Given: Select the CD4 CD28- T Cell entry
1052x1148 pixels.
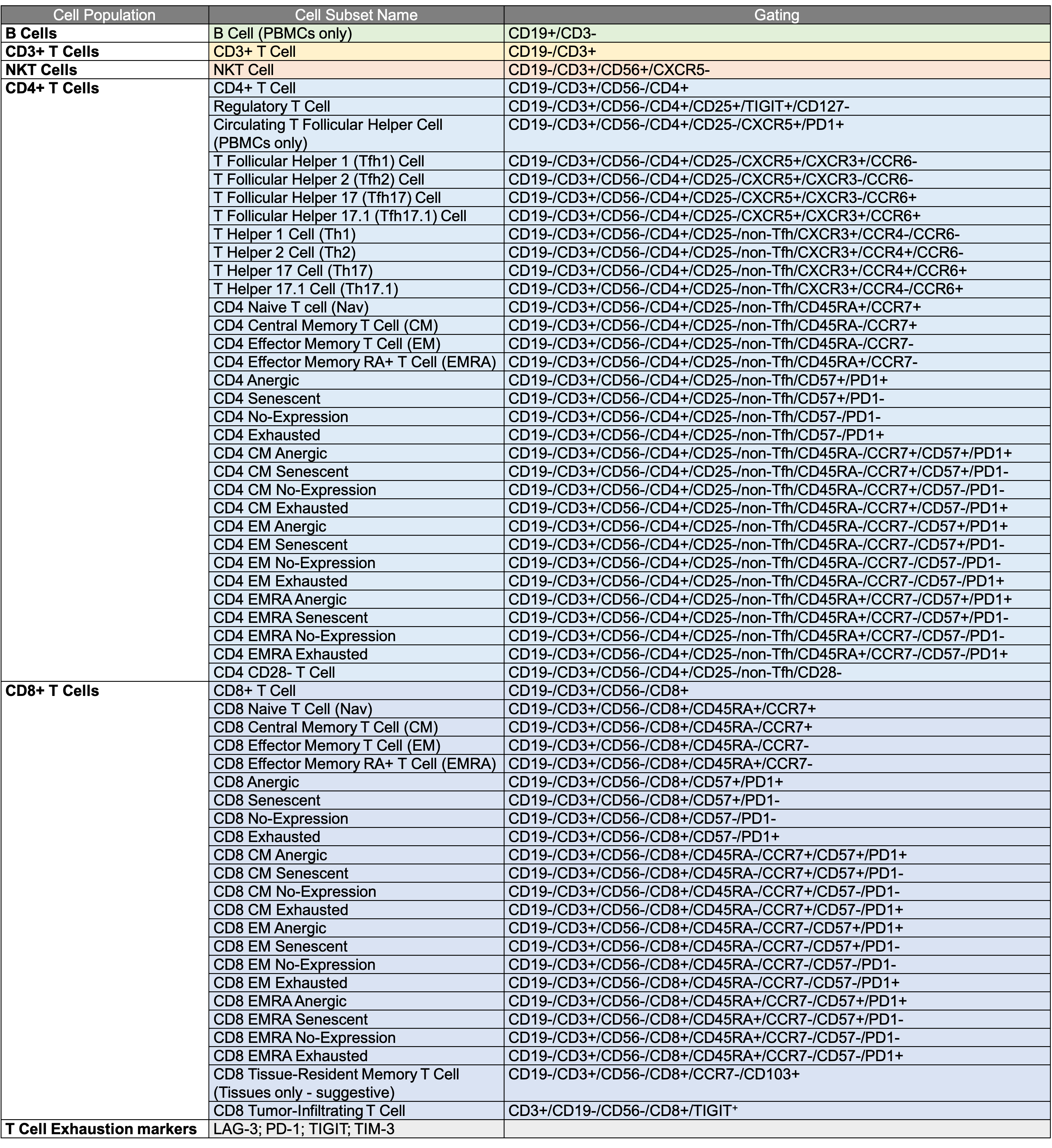Looking at the screenshot, I should [x=274, y=672].
